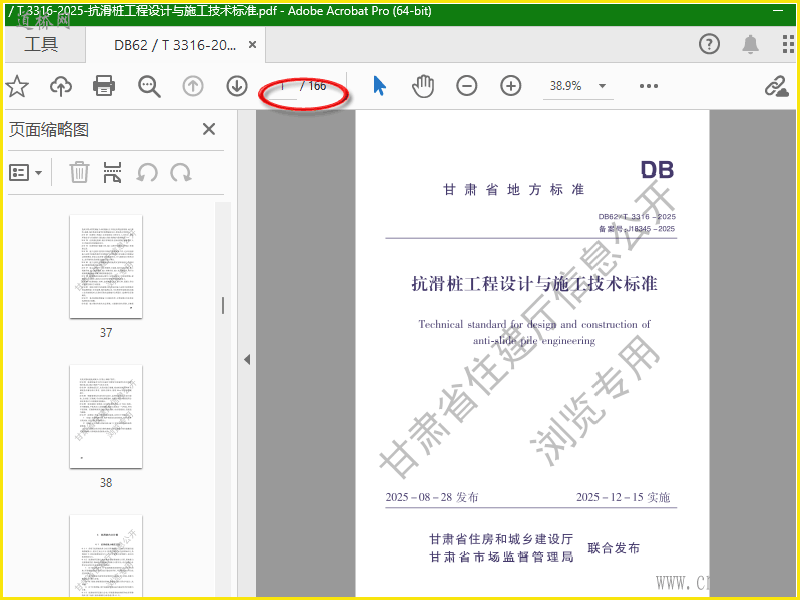This screenshot has height=600, width=800.
Task: Select the thumbnail below page 38
Action: 106,555
